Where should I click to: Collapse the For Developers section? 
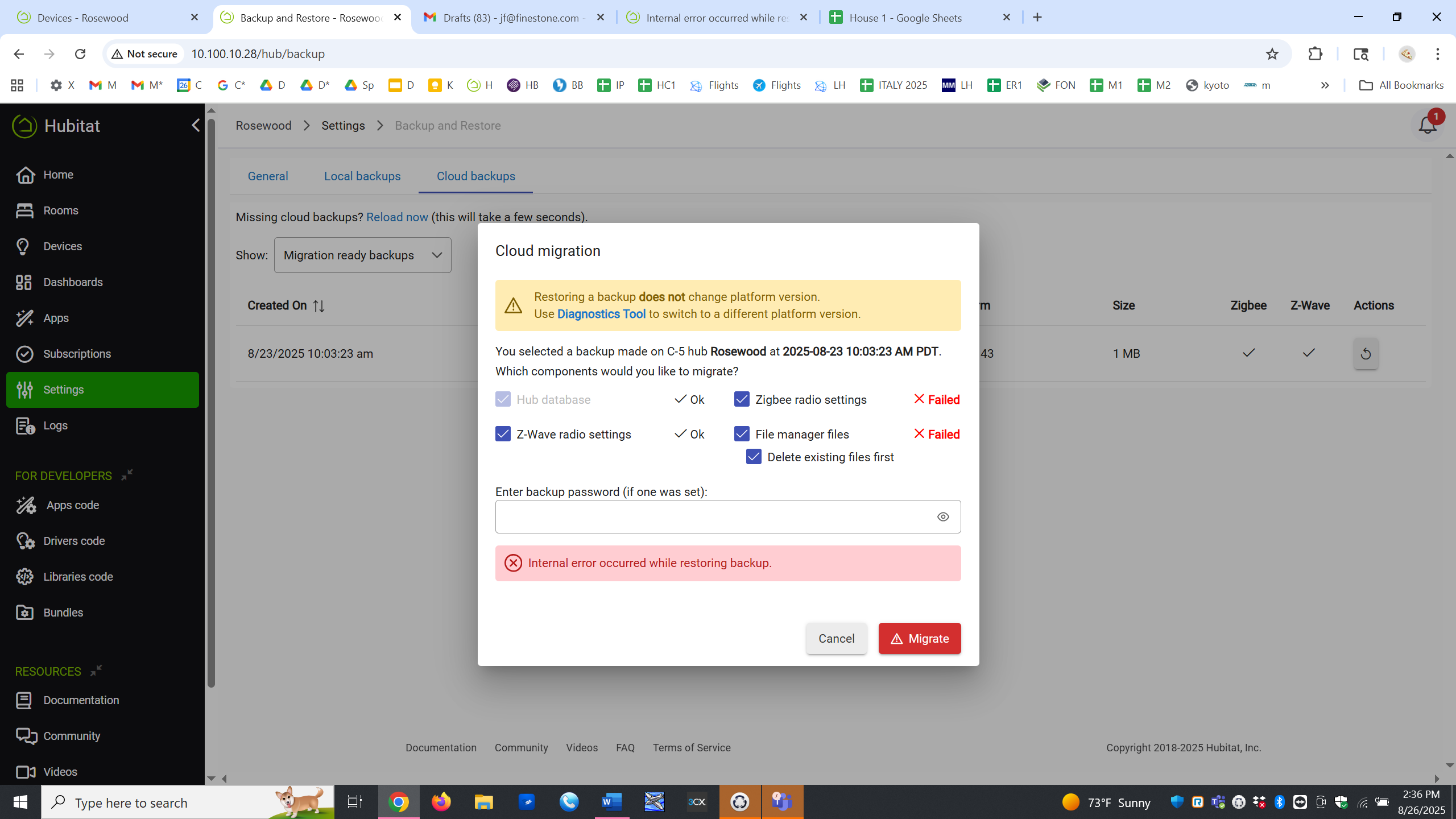[x=127, y=474]
